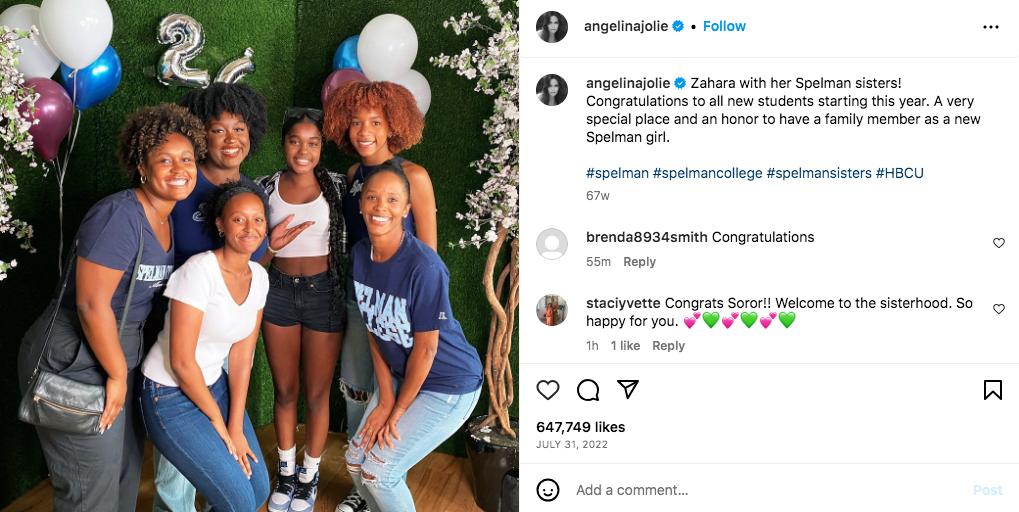
Task: Save the post with the bookmark icon
Action: (992, 390)
